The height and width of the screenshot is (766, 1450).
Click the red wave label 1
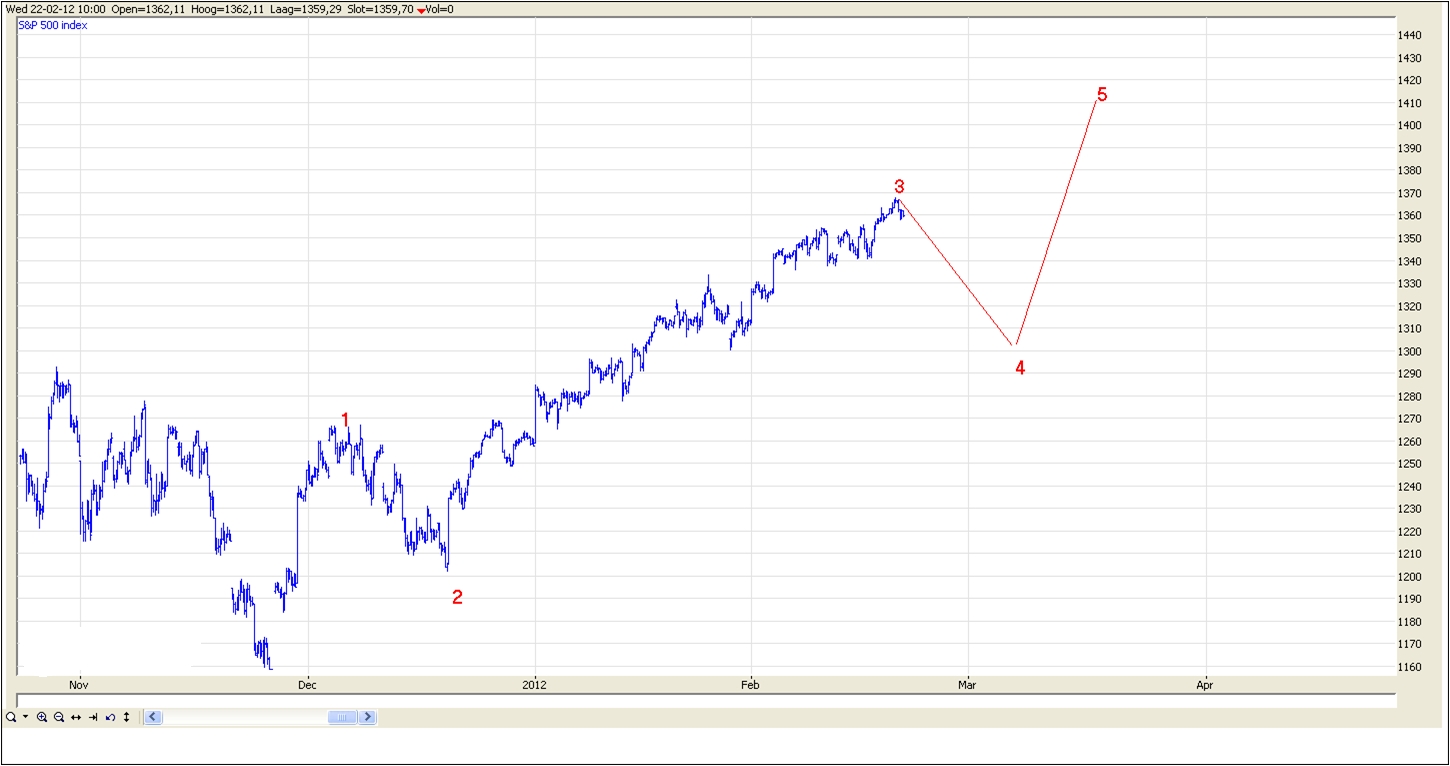pyautogui.click(x=346, y=420)
